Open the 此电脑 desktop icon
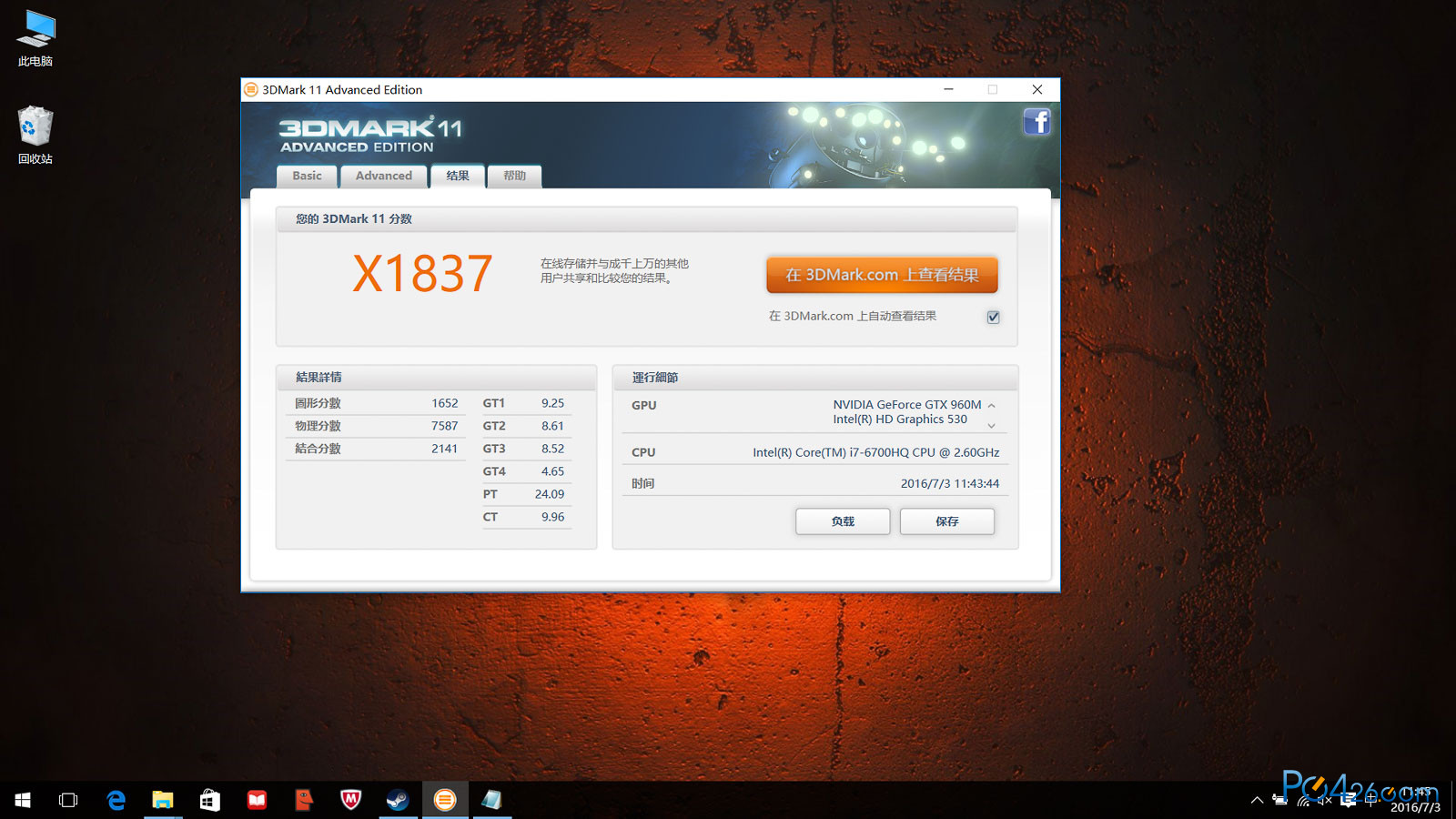1456x819 pixels. tap(35, 38)
